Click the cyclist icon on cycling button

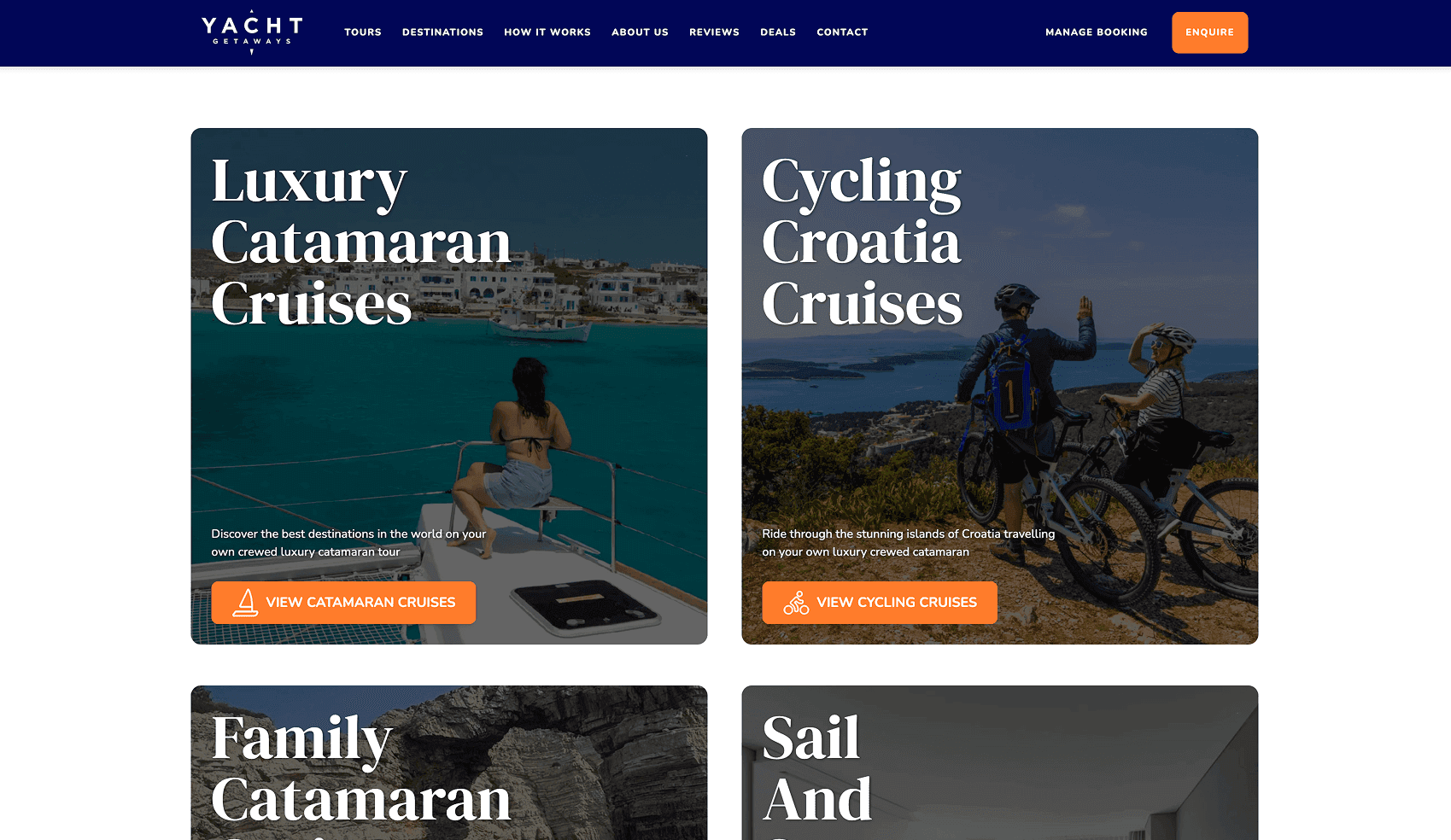point(796,603)
